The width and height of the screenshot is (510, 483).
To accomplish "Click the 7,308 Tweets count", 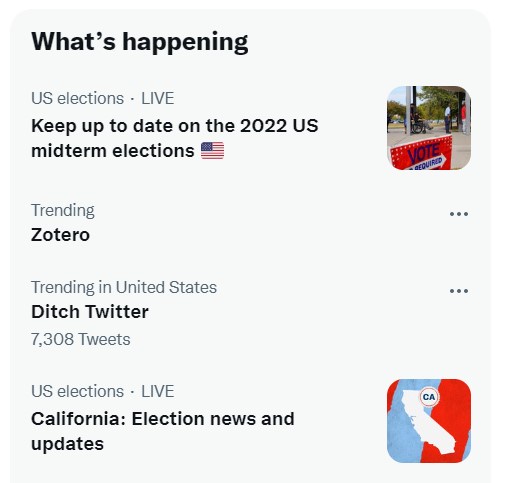I will [x=80, y=339].
